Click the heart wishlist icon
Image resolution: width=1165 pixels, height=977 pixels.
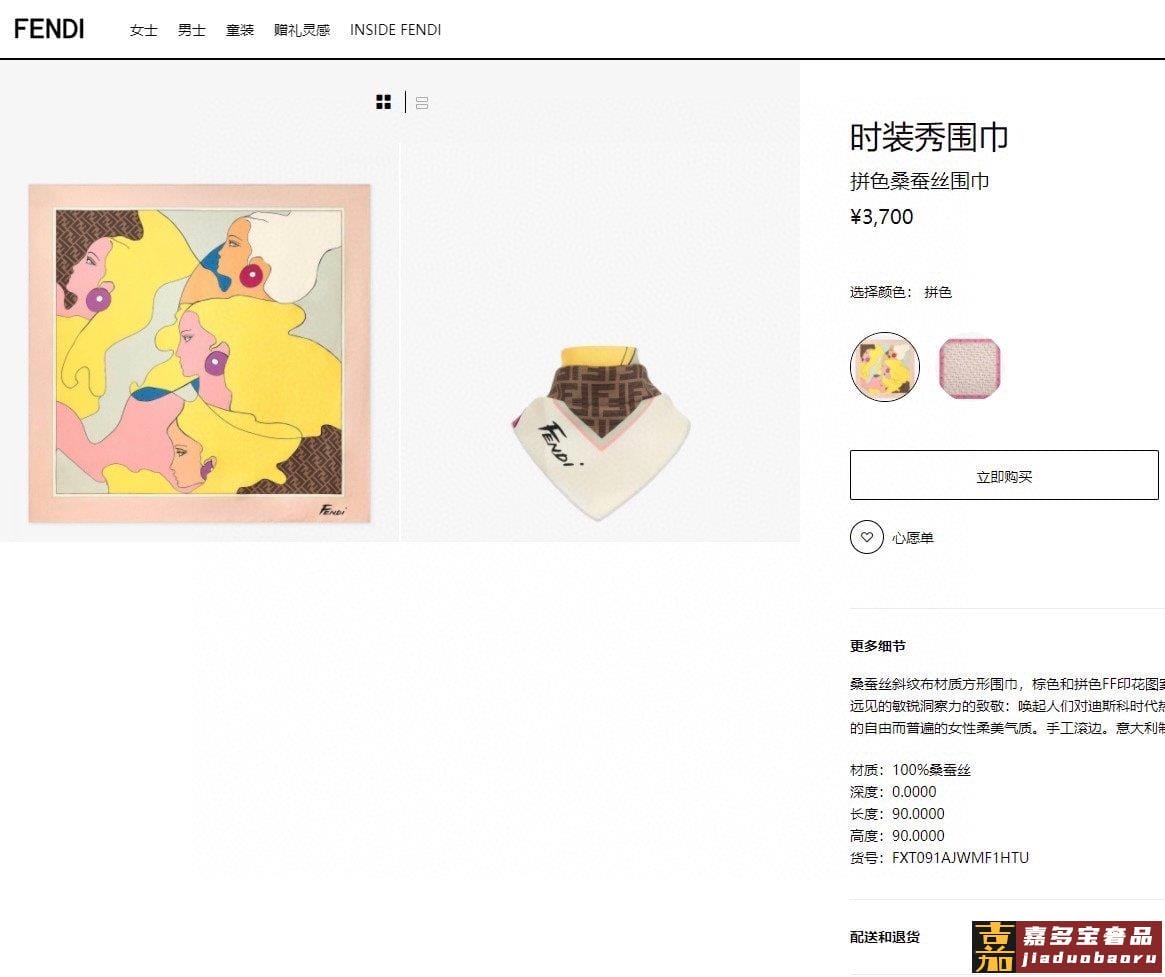point(866,537)
